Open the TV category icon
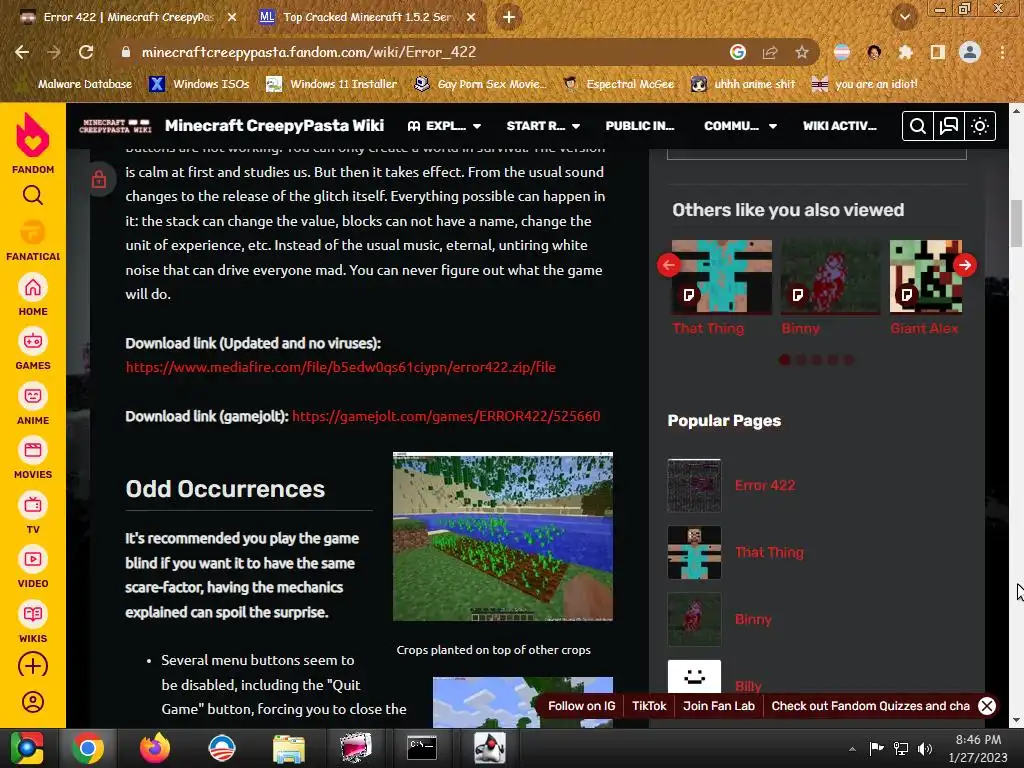This screenshot has height=768, width=1024. pos(33,505)
